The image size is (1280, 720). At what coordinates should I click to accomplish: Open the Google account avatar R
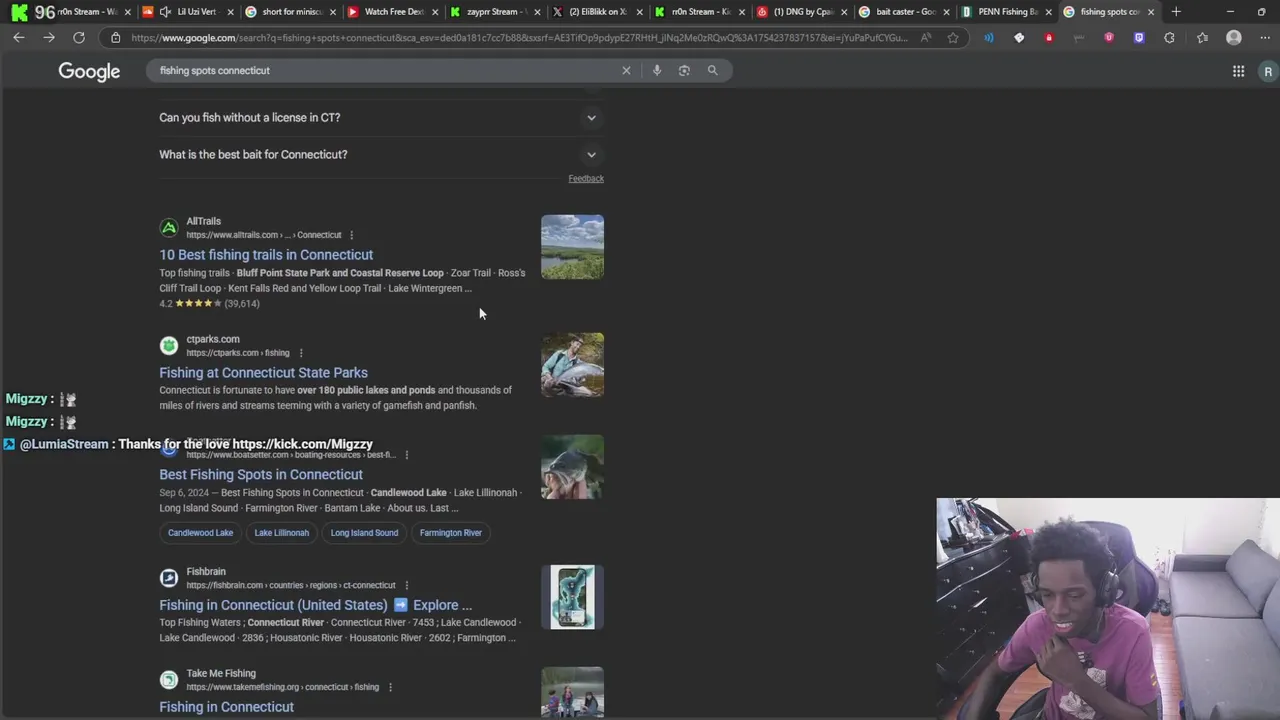(x=1268, y=71)
